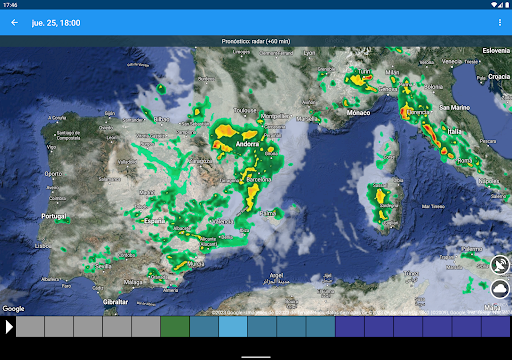Viewport: 512px width, 360px height.
Task: Tap the Málaga city label
Action: [x=133, y=282]
